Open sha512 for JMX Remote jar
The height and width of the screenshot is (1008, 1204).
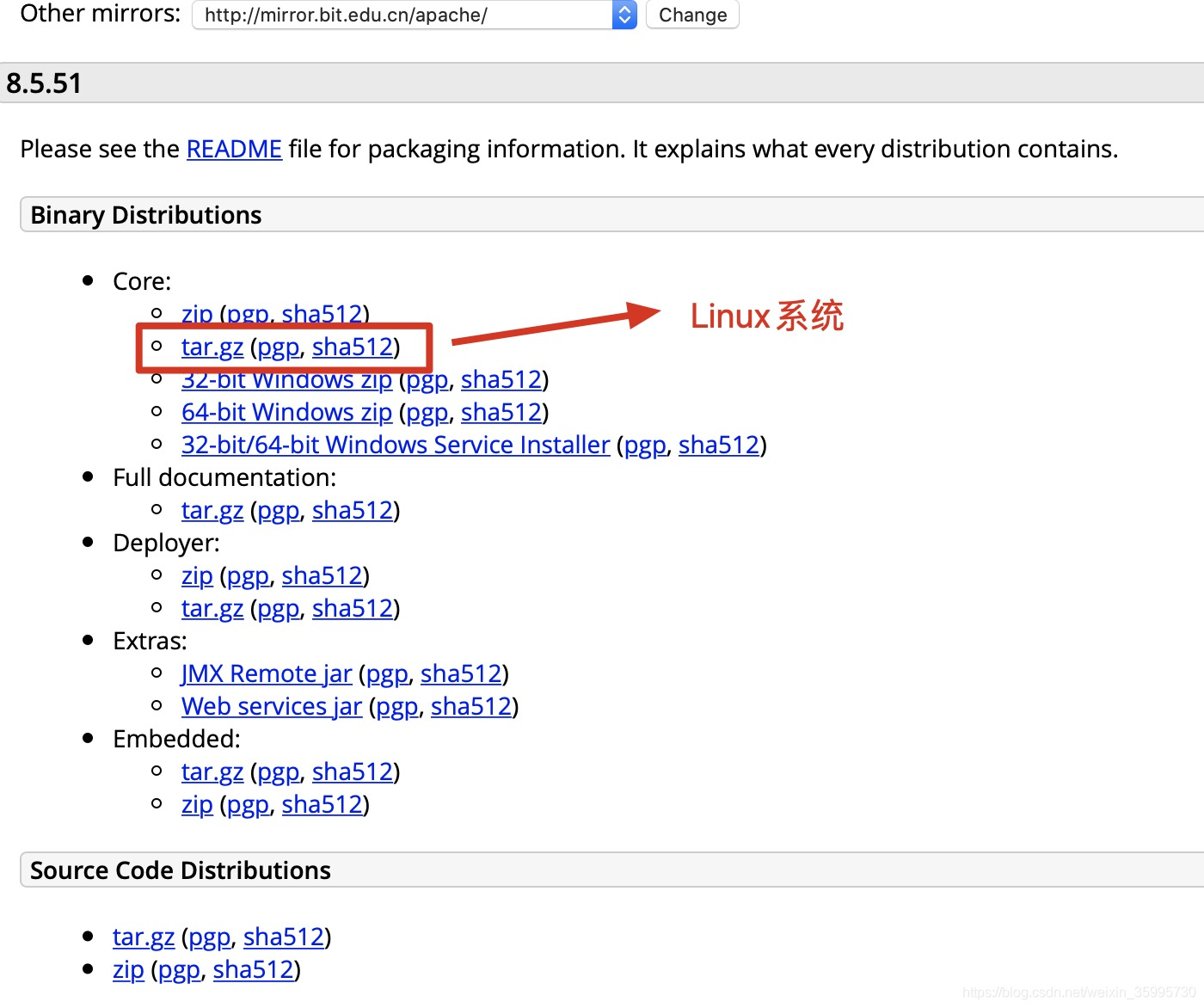coord(461,673)
